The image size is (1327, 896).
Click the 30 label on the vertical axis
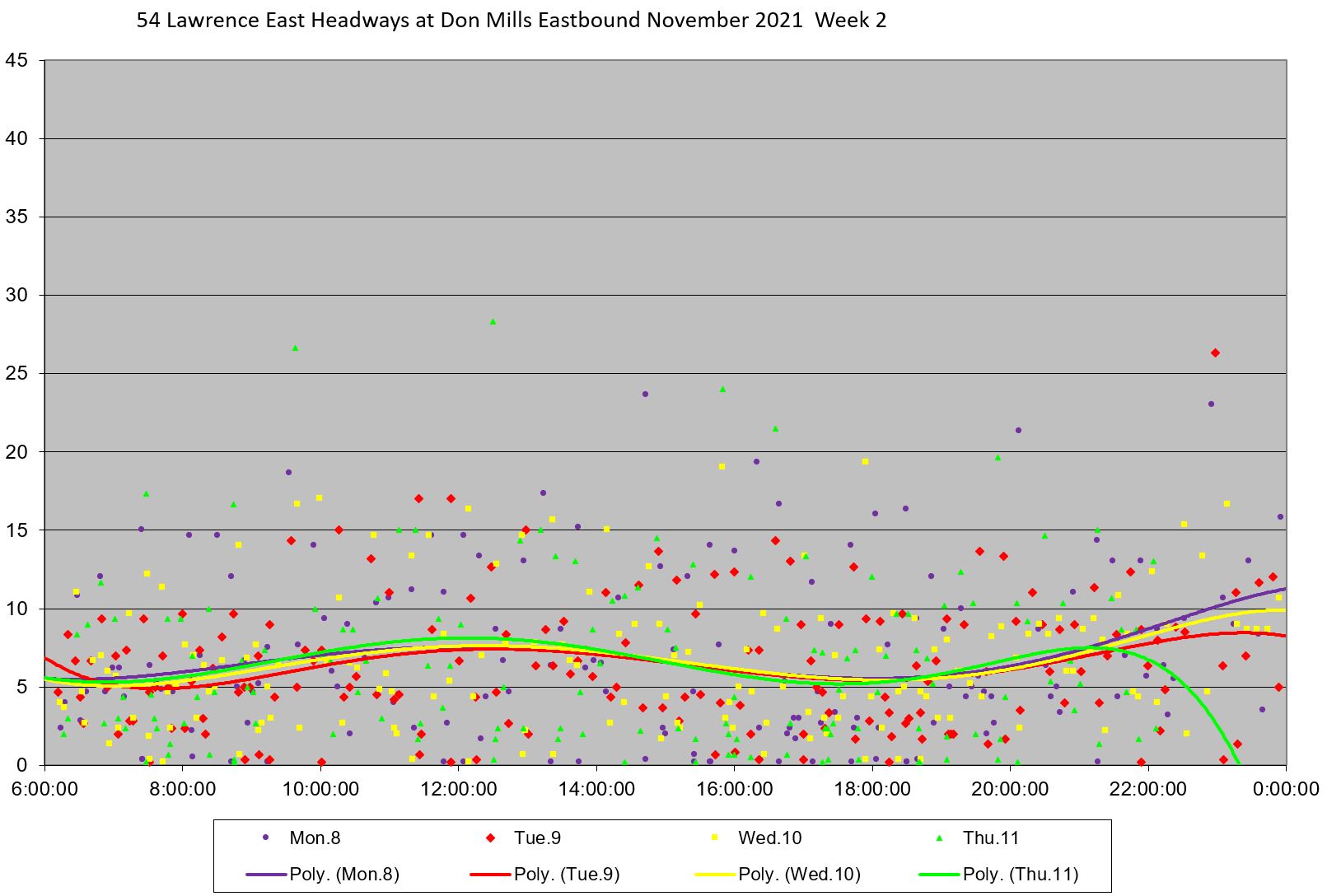tap(16, 295)
